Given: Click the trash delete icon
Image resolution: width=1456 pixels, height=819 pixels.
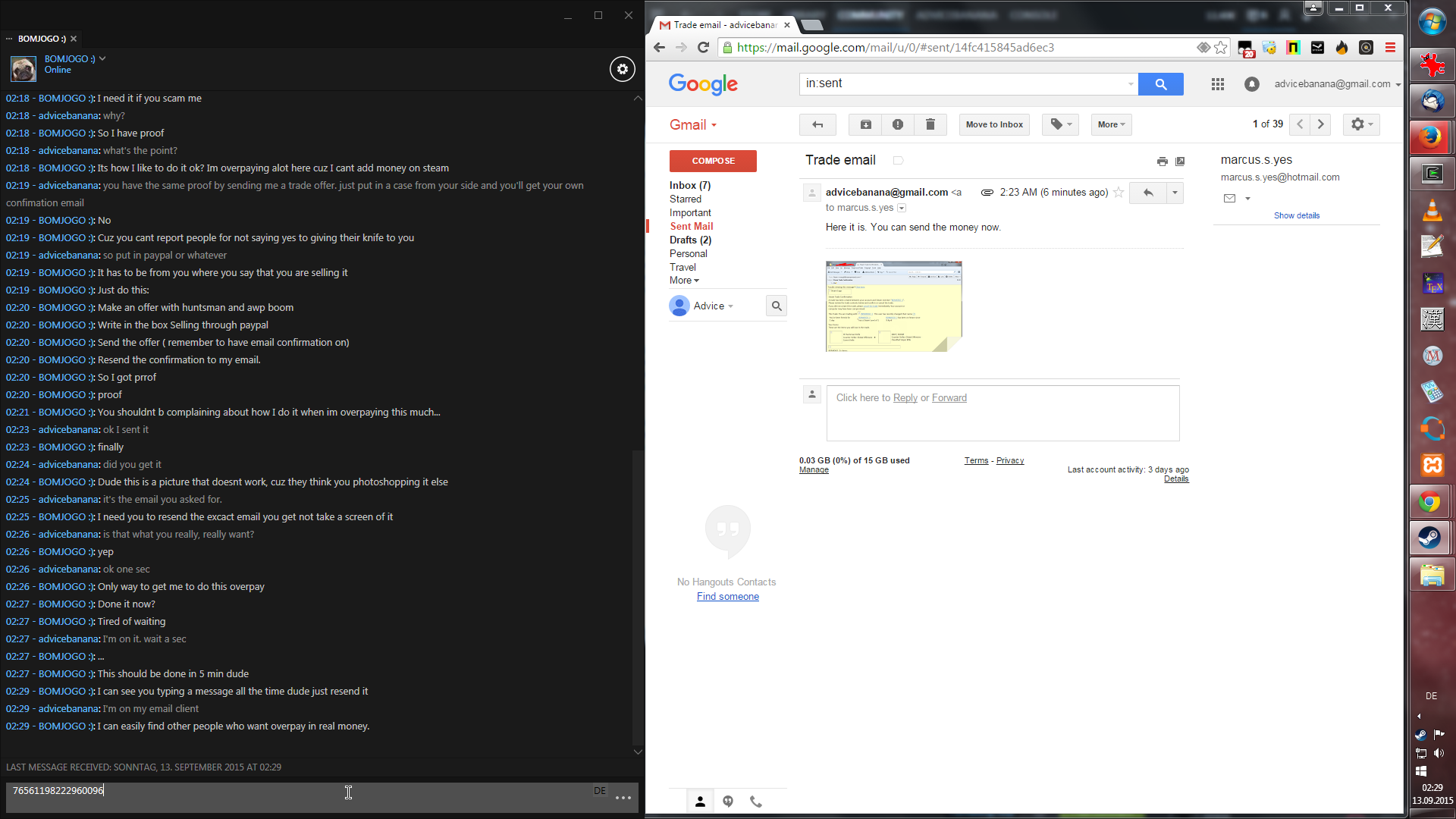Looking at the screenshot, I should 930,124.
